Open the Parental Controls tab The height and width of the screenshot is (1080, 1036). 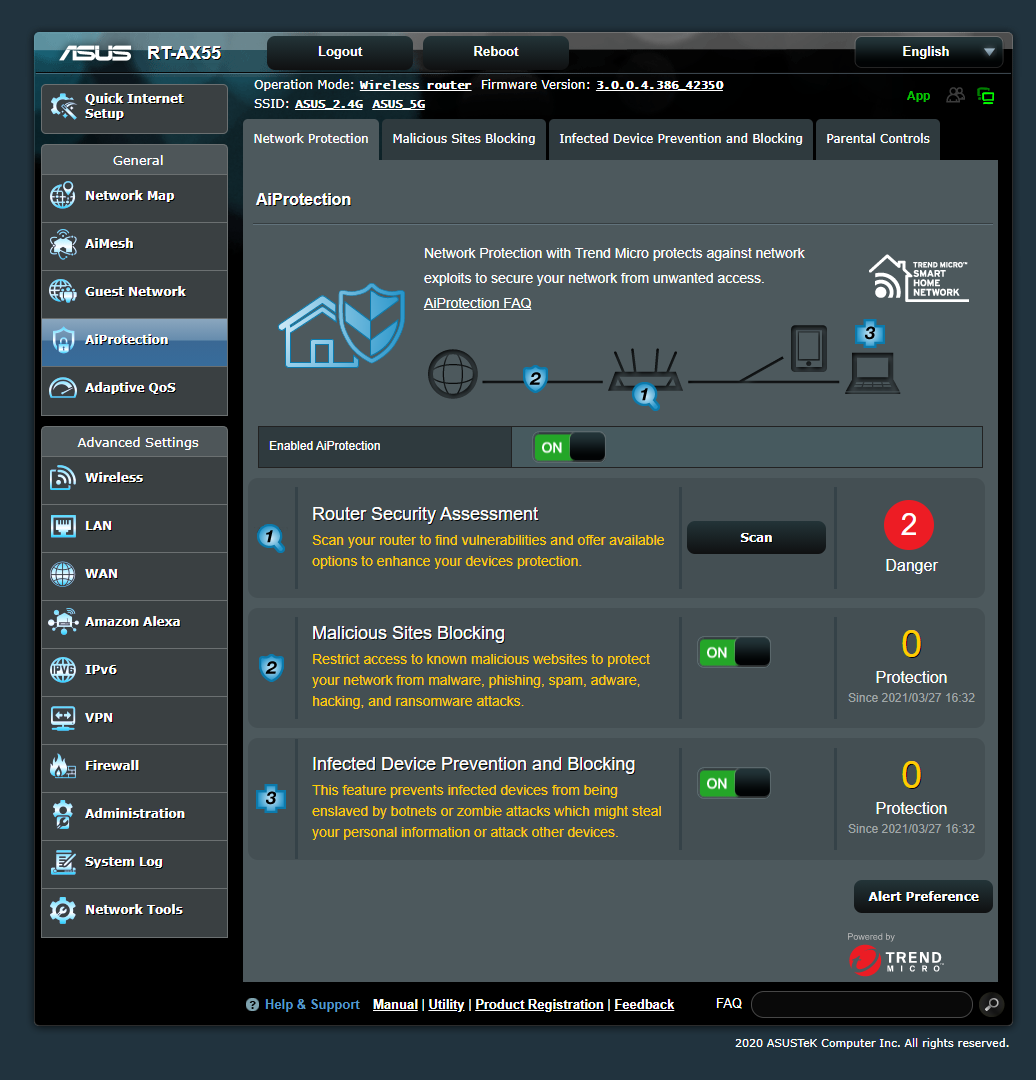click(878, 139)
